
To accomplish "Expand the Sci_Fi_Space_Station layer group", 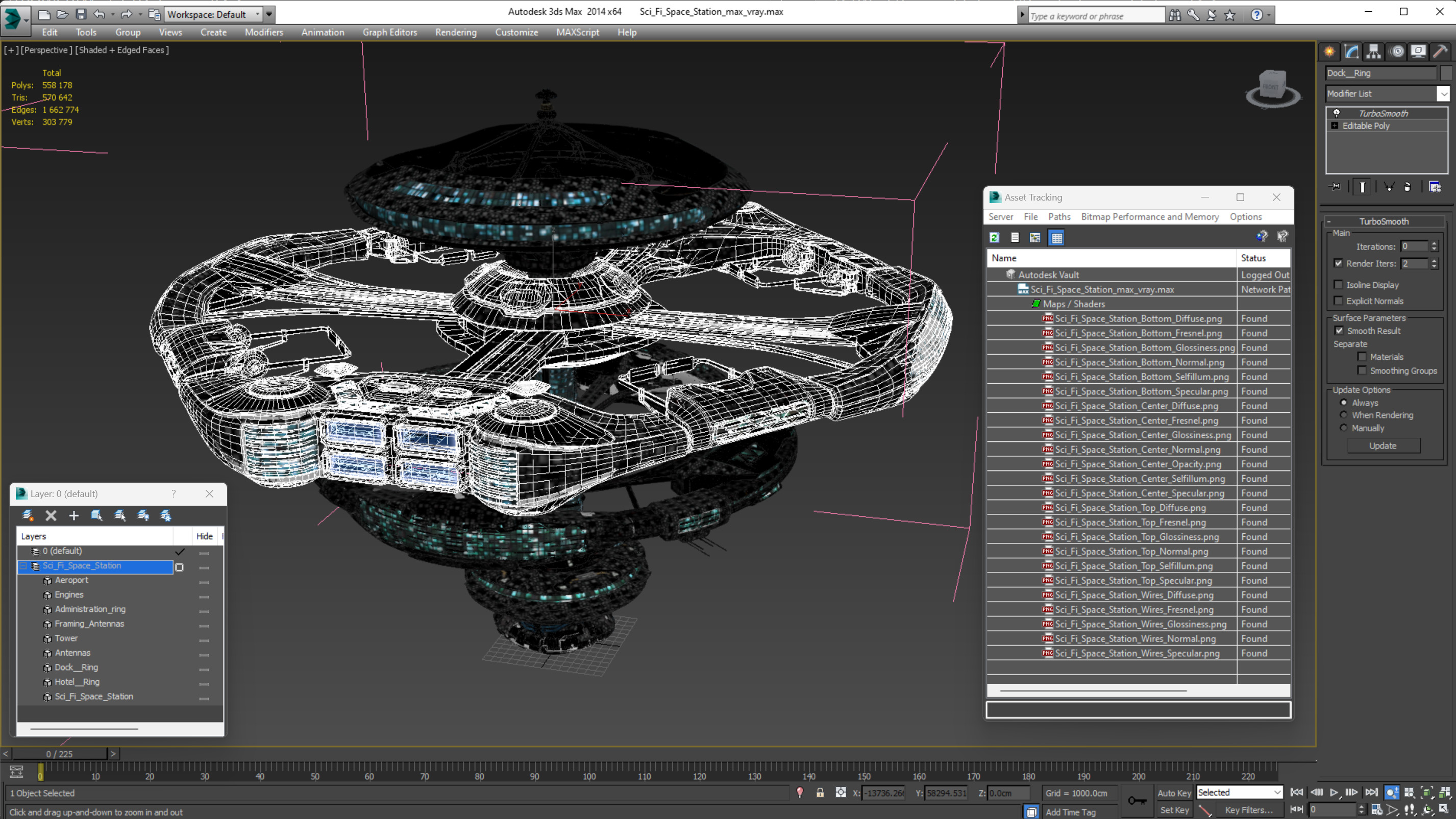I will click(24, 565).
